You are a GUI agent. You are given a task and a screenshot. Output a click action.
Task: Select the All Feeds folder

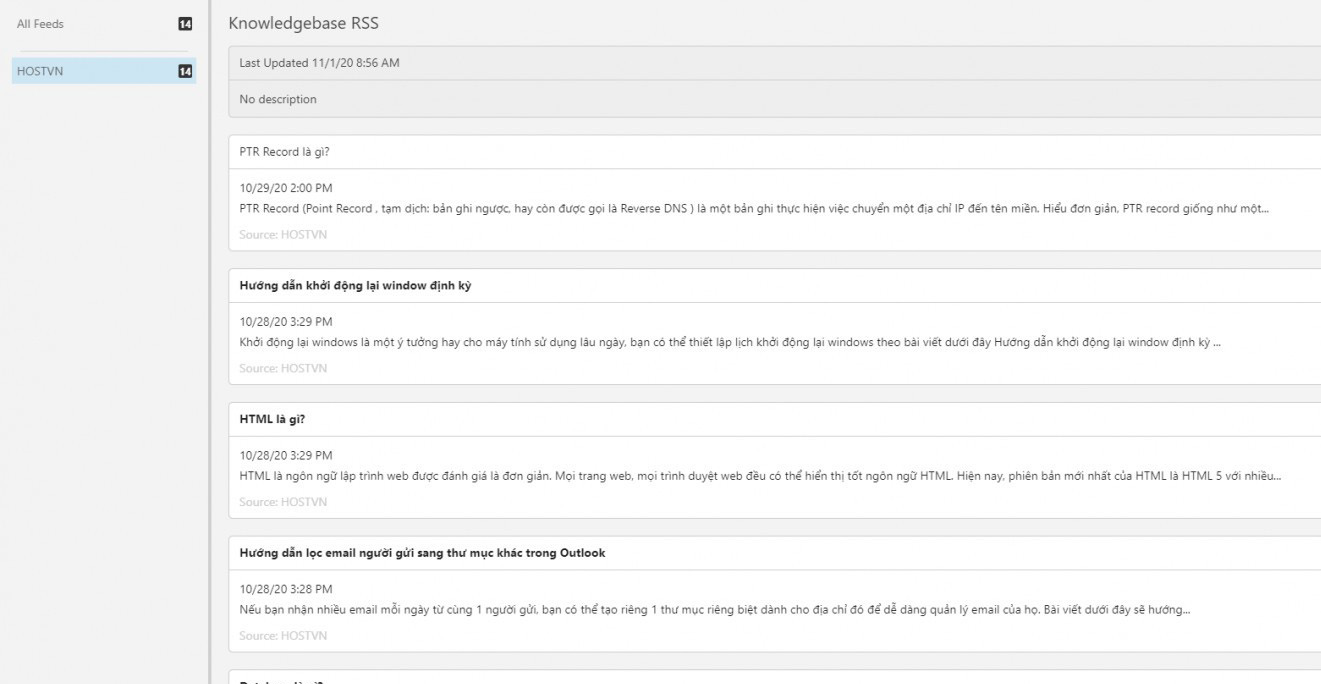41,24
